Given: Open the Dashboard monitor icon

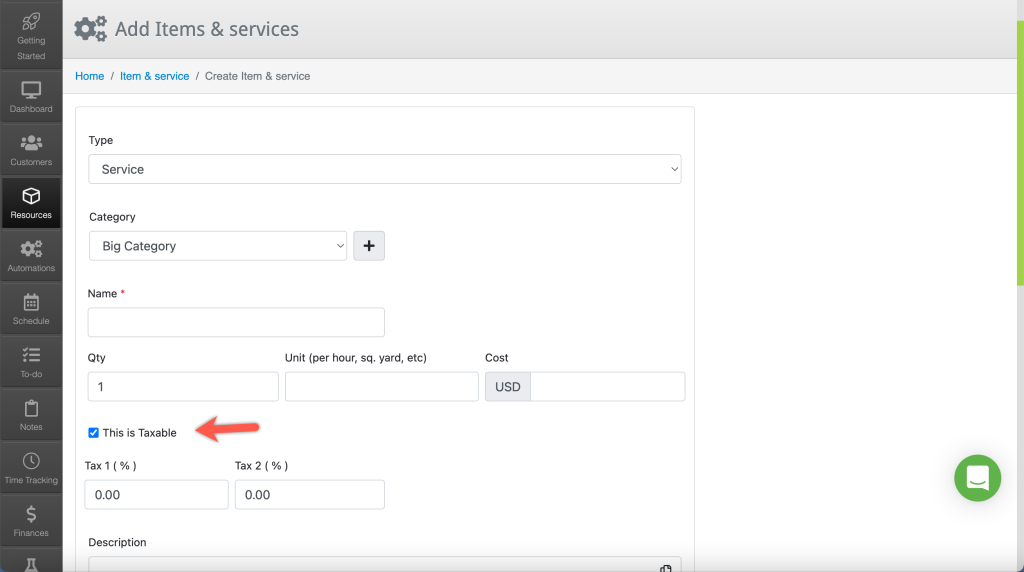Looking at the screenshot, I should coord(31,89).
